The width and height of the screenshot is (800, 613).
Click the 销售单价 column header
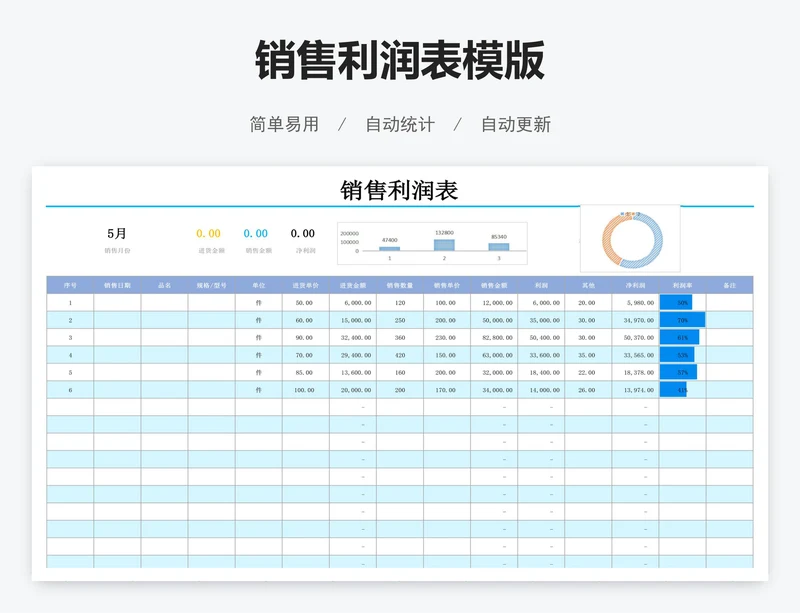(x=447, y=285)
